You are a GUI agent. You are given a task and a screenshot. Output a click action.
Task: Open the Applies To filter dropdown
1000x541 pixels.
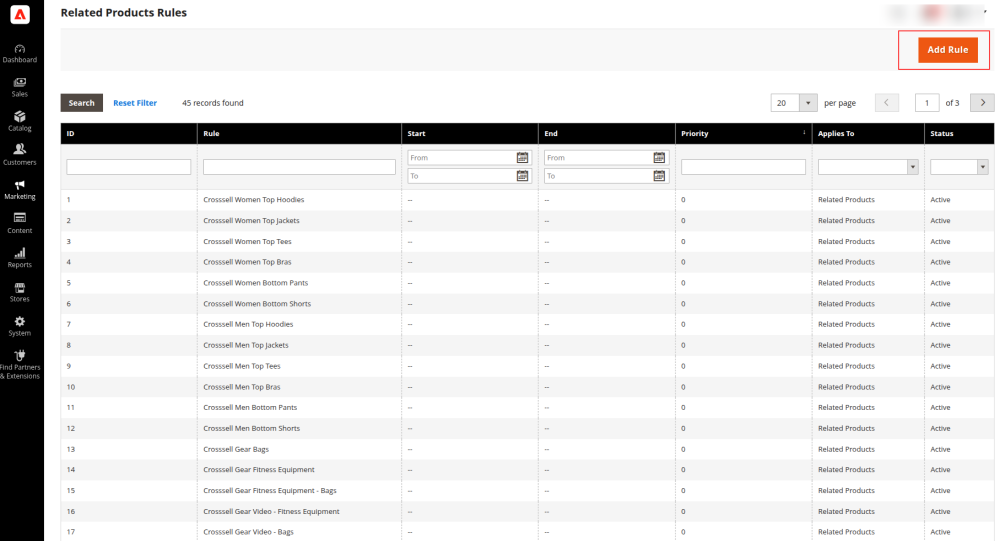coord(912,167)
